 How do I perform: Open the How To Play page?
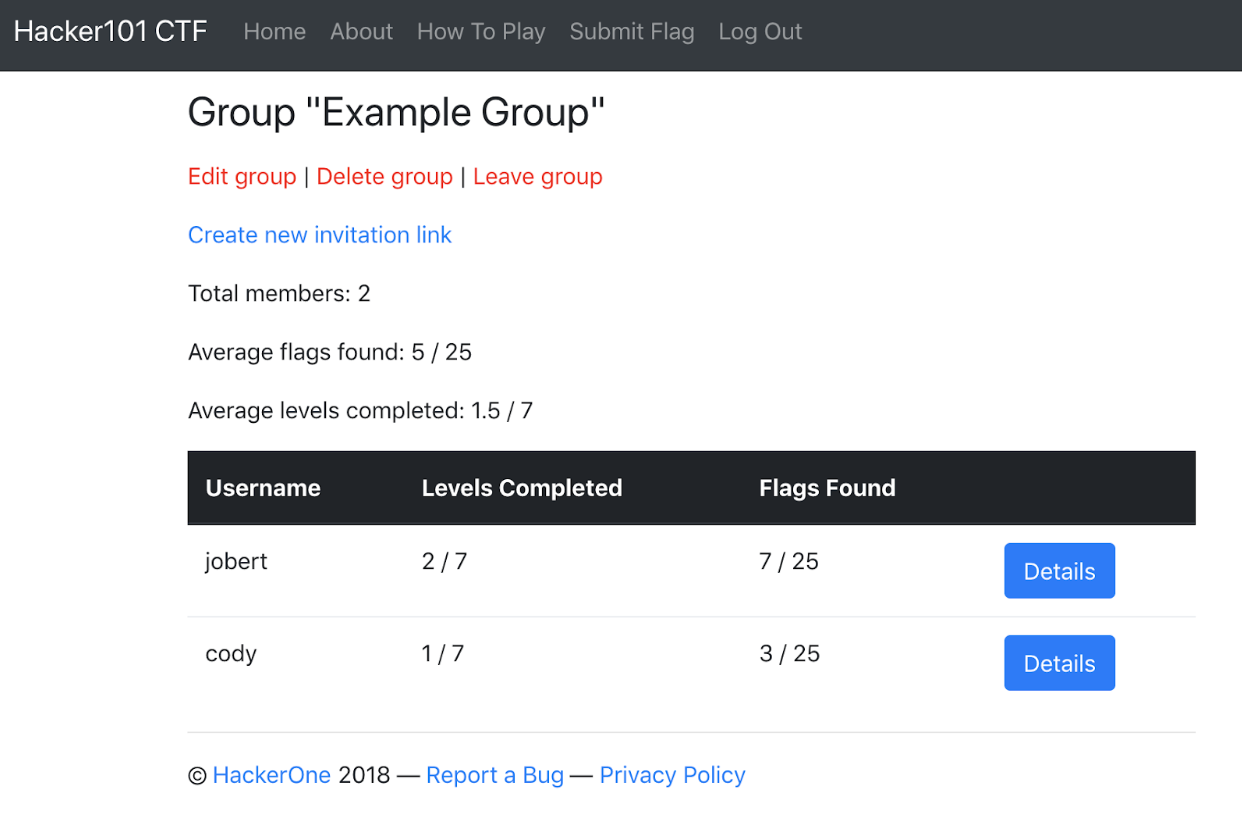click(481, 32)
